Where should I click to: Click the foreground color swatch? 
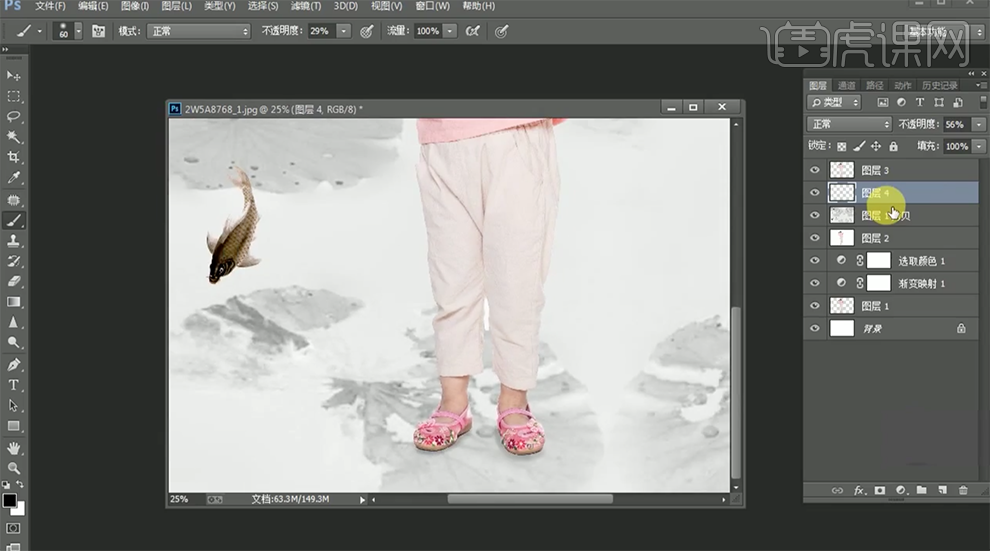point(9,500)
